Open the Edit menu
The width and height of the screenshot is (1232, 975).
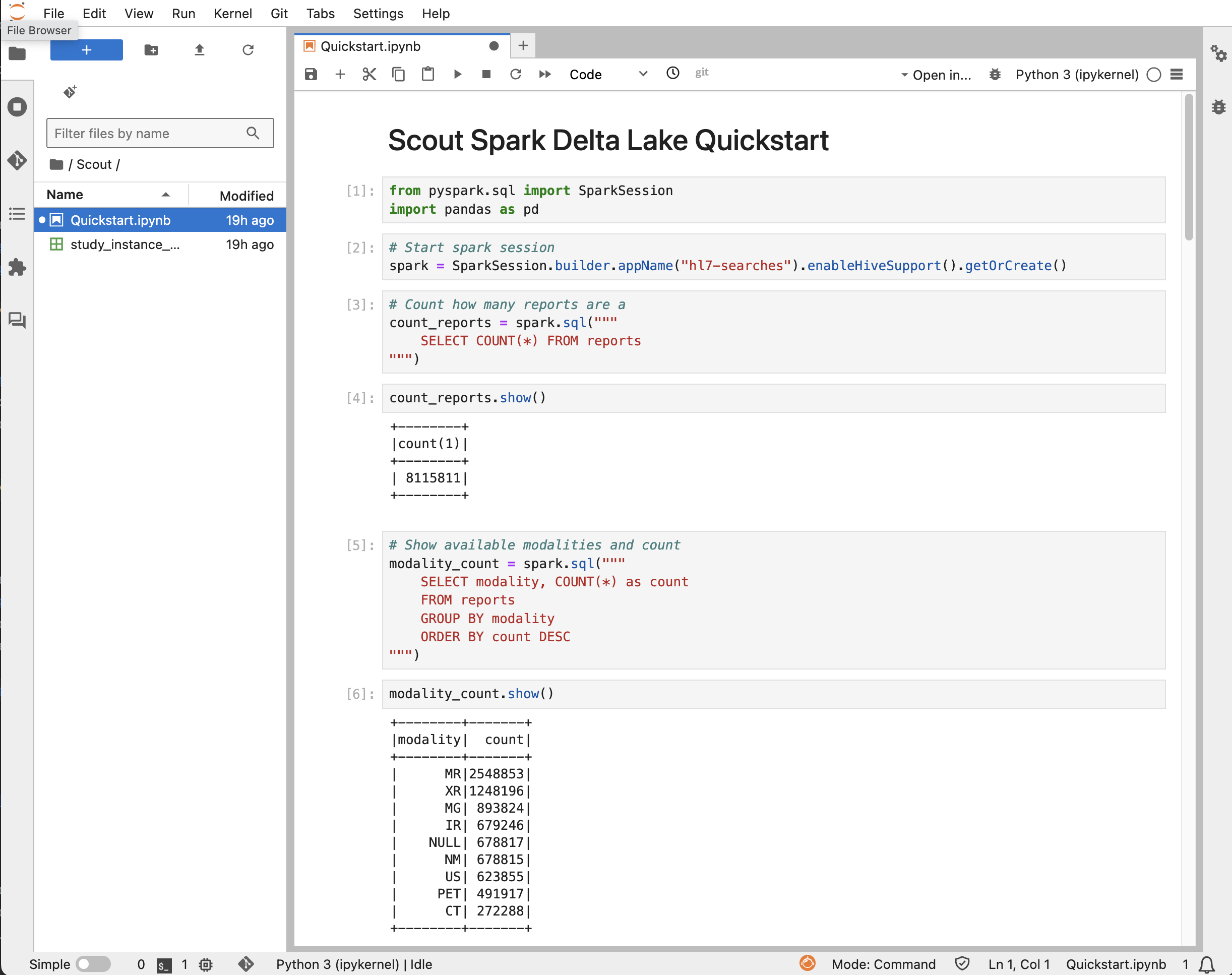[94, 13]
